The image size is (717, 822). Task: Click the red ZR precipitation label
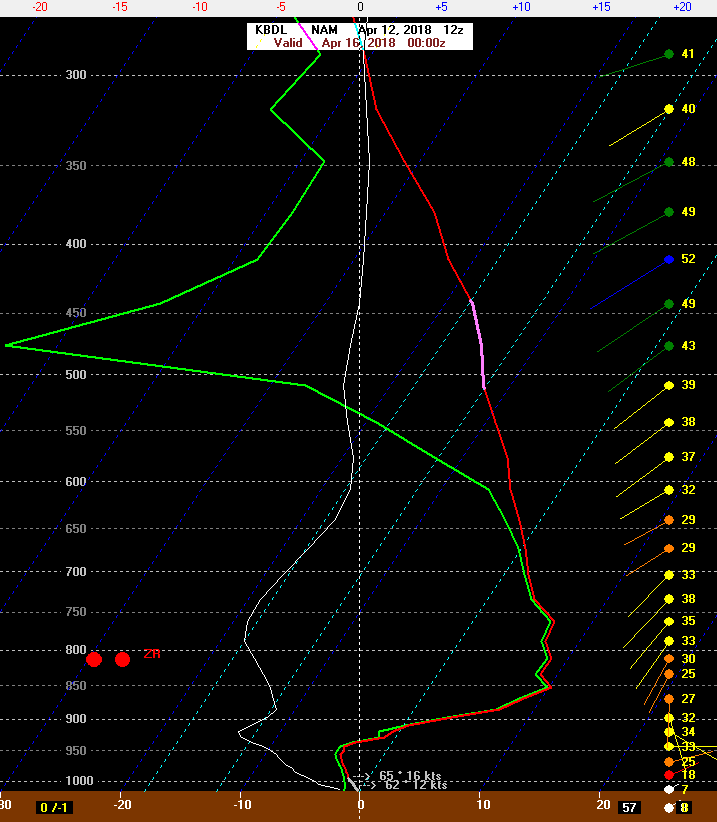(x=151, y=654)
